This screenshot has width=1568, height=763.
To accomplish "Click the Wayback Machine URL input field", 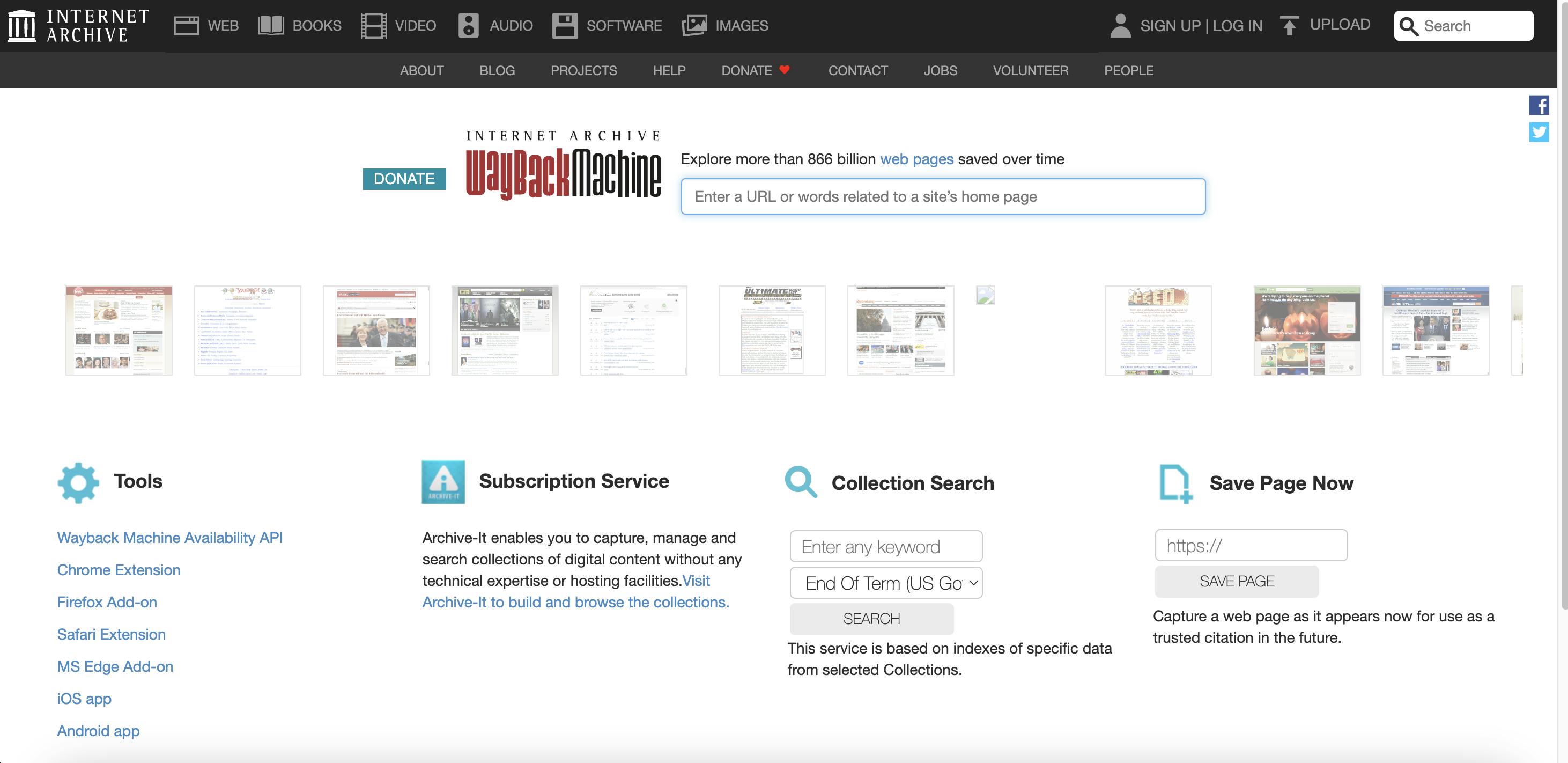I will [x=943, y=196].
